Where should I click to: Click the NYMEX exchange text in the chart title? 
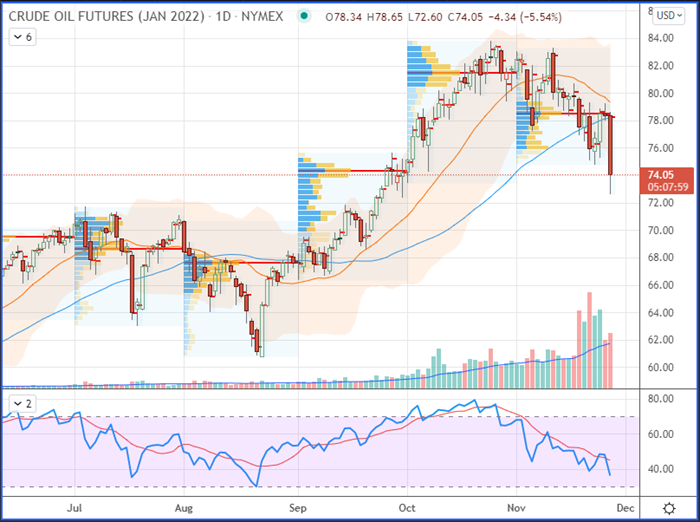pos(262,17)
